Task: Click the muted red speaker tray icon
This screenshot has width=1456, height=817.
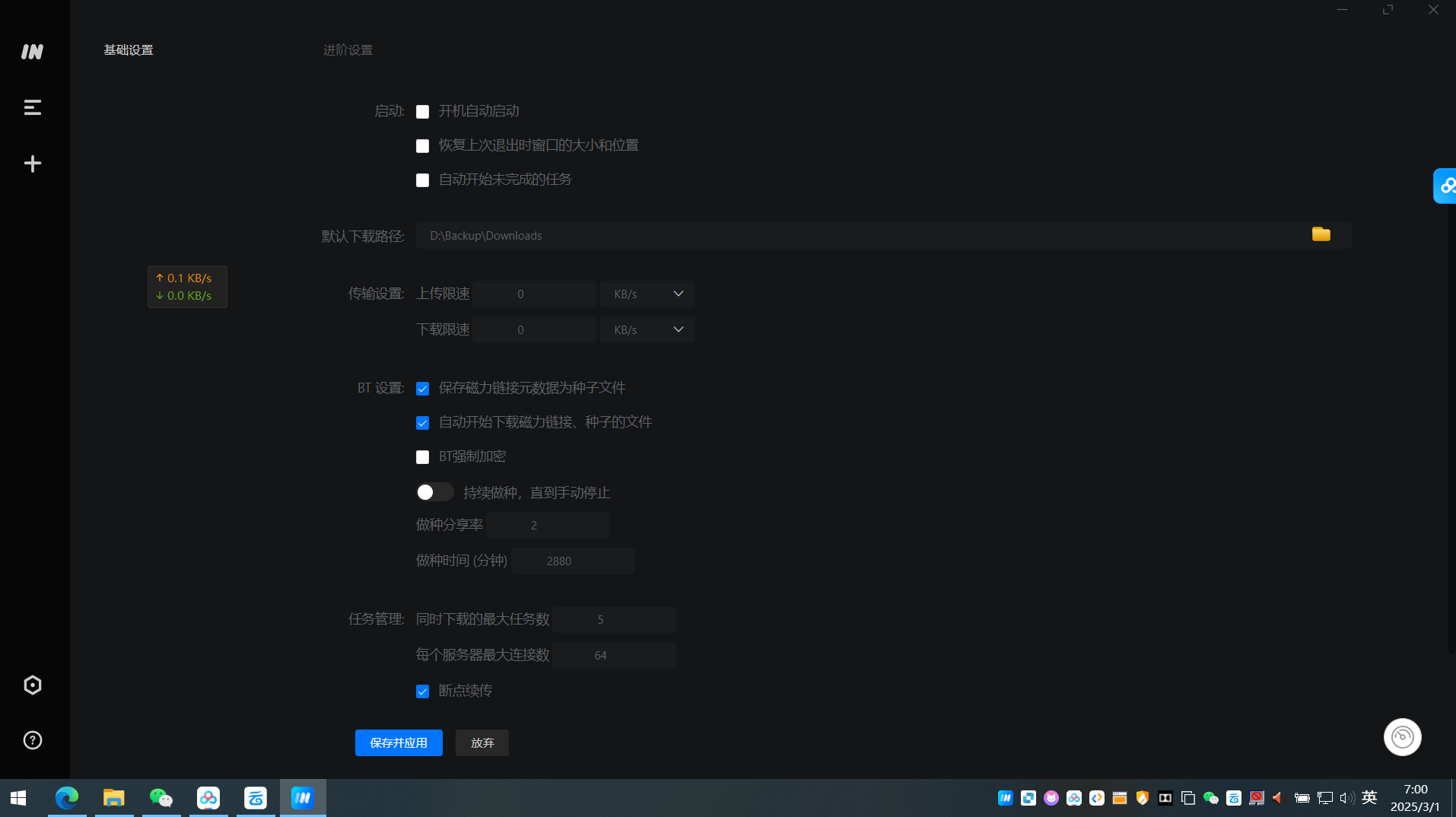Action: [1278, 798]
